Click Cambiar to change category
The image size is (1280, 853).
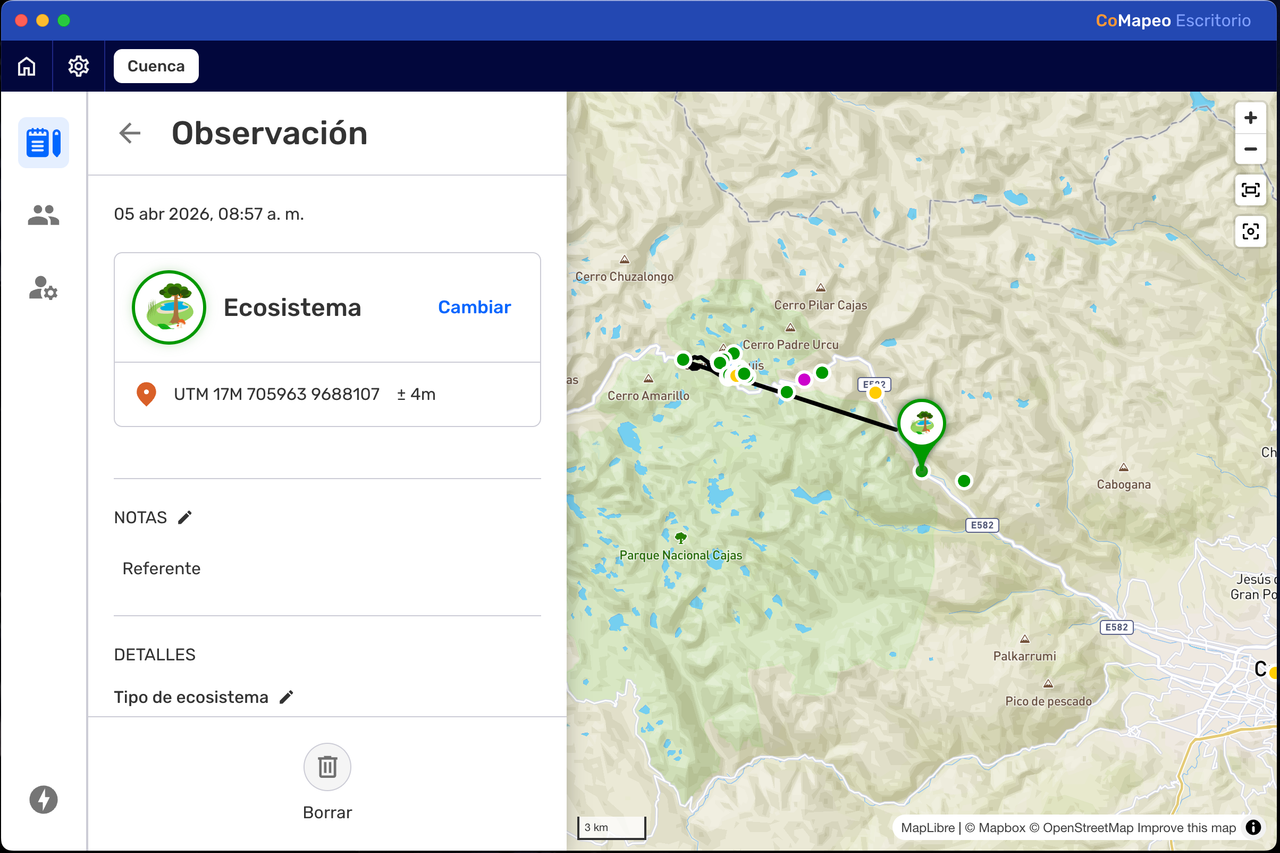pos(474,307)
